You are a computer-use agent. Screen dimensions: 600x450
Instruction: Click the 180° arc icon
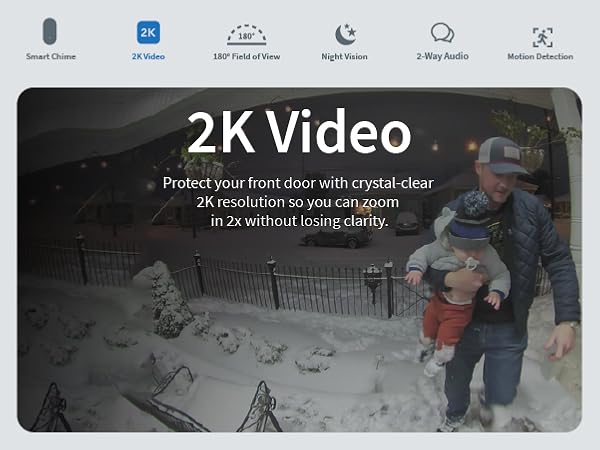pyautogui.click(x=246, y=35)
